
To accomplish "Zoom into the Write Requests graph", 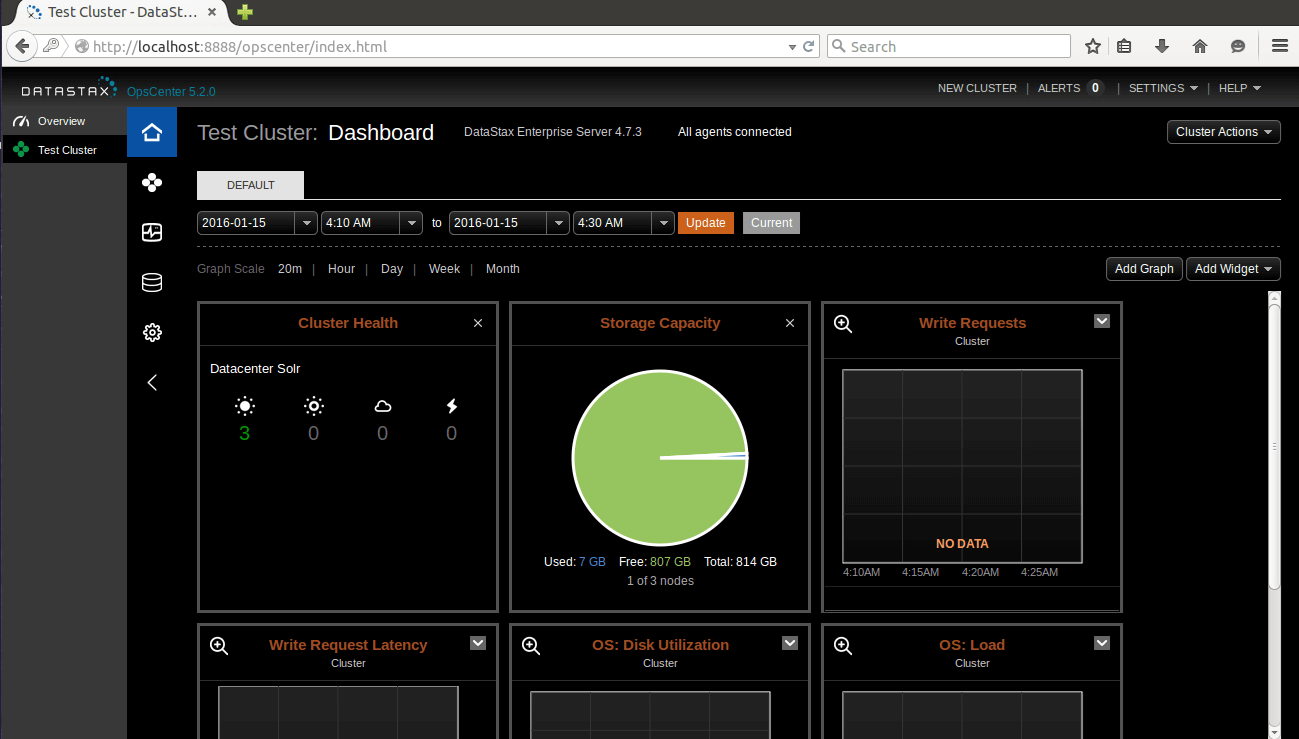I will [843, 323].
